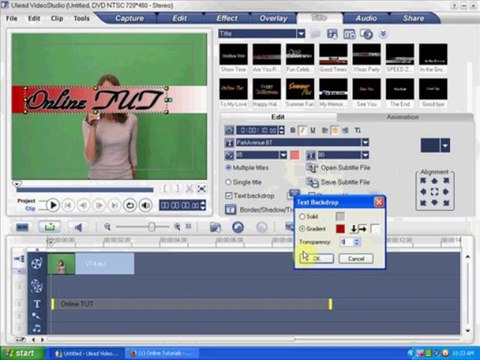Click the title duration timecode field

pyautogui.click(x=258, y=130)
